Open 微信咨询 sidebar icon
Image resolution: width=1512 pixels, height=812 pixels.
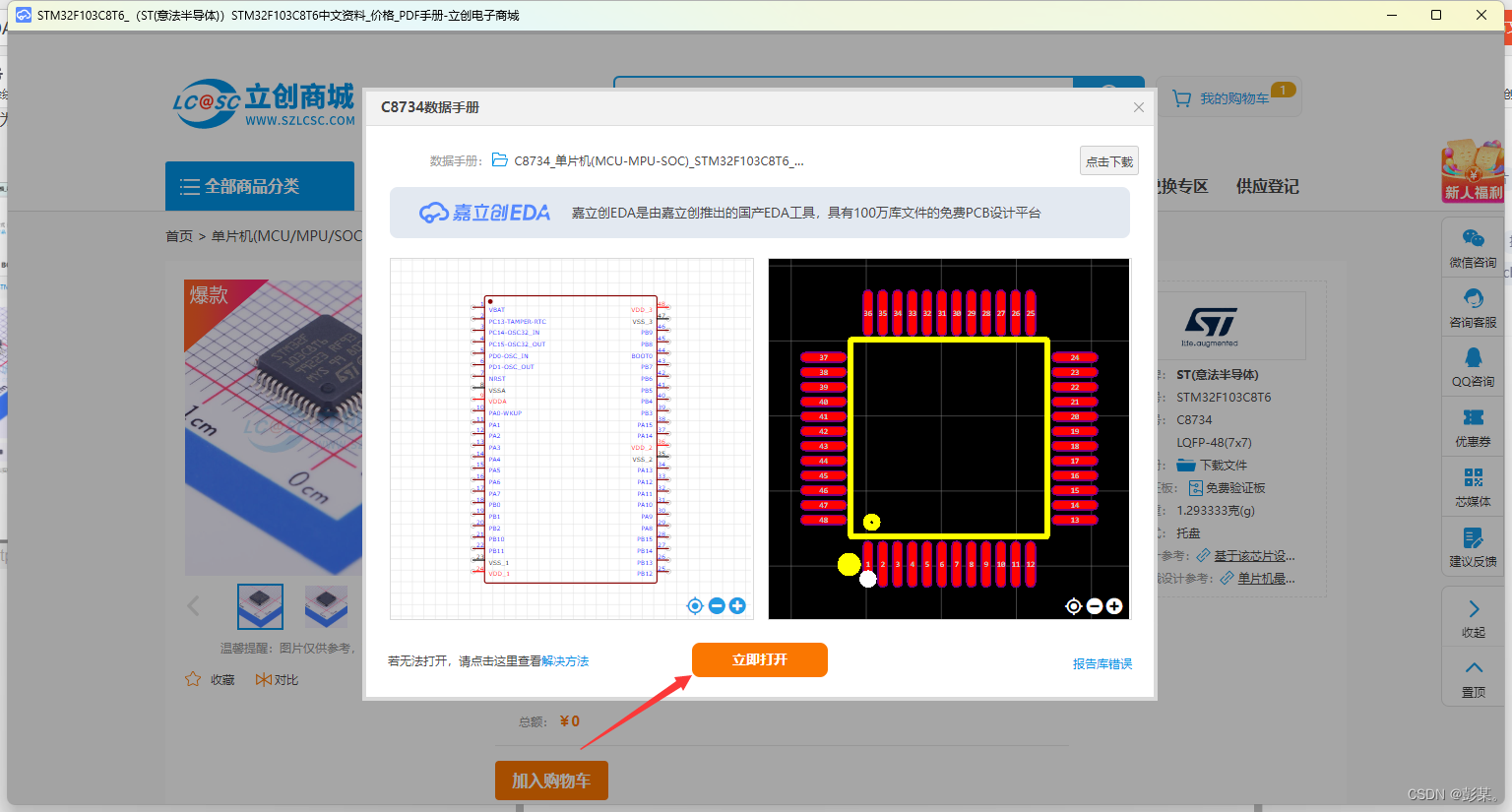(x=1473, y=248)
